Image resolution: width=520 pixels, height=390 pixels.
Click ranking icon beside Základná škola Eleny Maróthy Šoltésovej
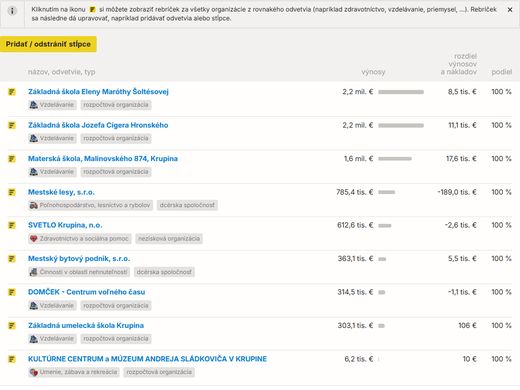(x=12, y=92)
